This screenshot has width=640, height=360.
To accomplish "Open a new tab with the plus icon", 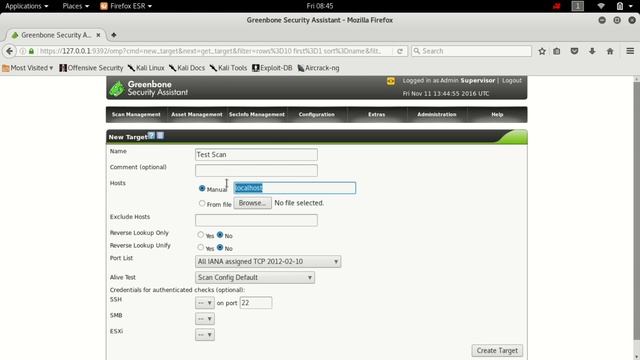I will tap(114, 35).
